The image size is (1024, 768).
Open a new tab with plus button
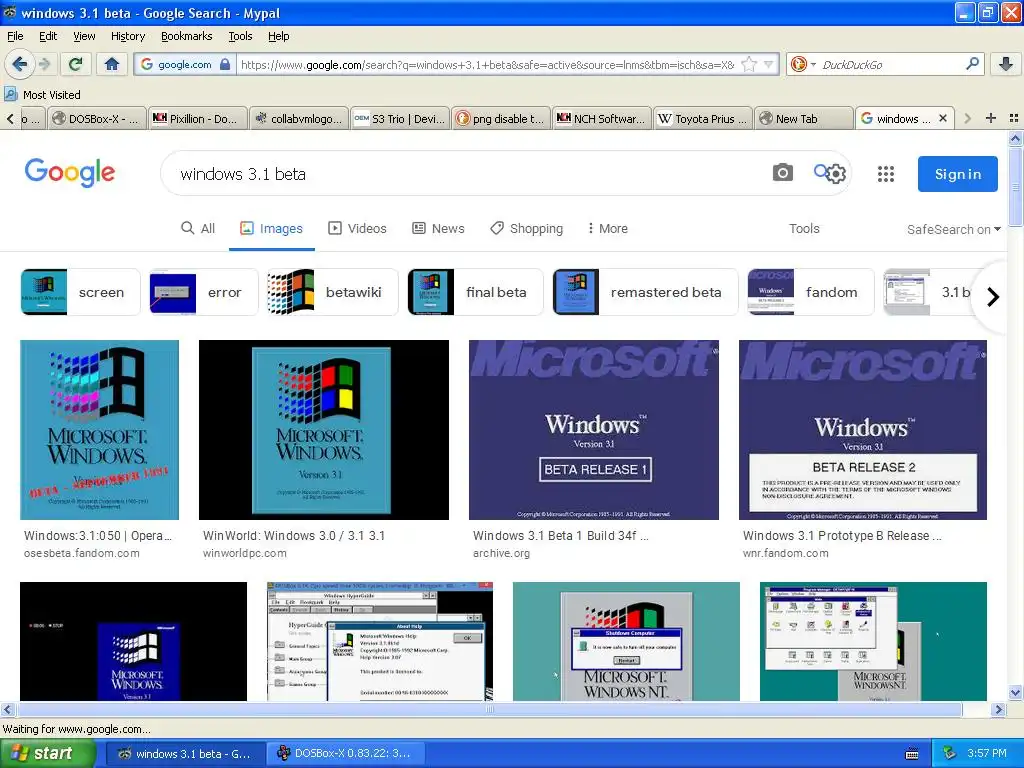[x=991, y=118]
